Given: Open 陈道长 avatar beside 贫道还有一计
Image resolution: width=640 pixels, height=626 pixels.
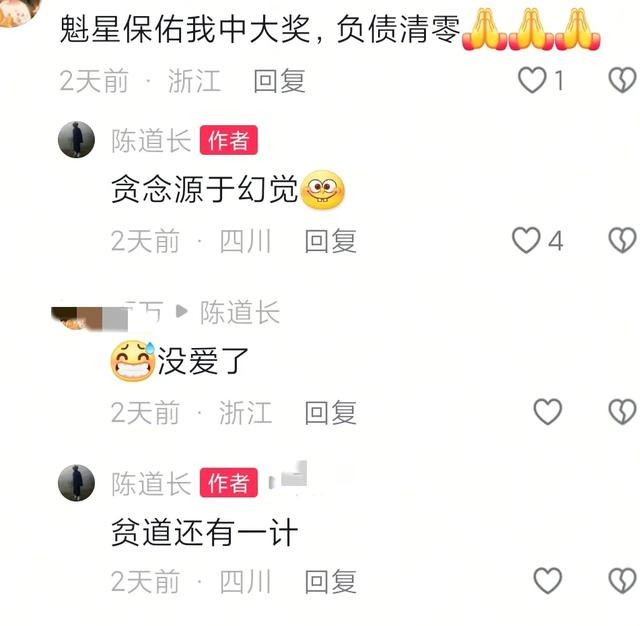Looking at the screenshot, I should 76,483.
